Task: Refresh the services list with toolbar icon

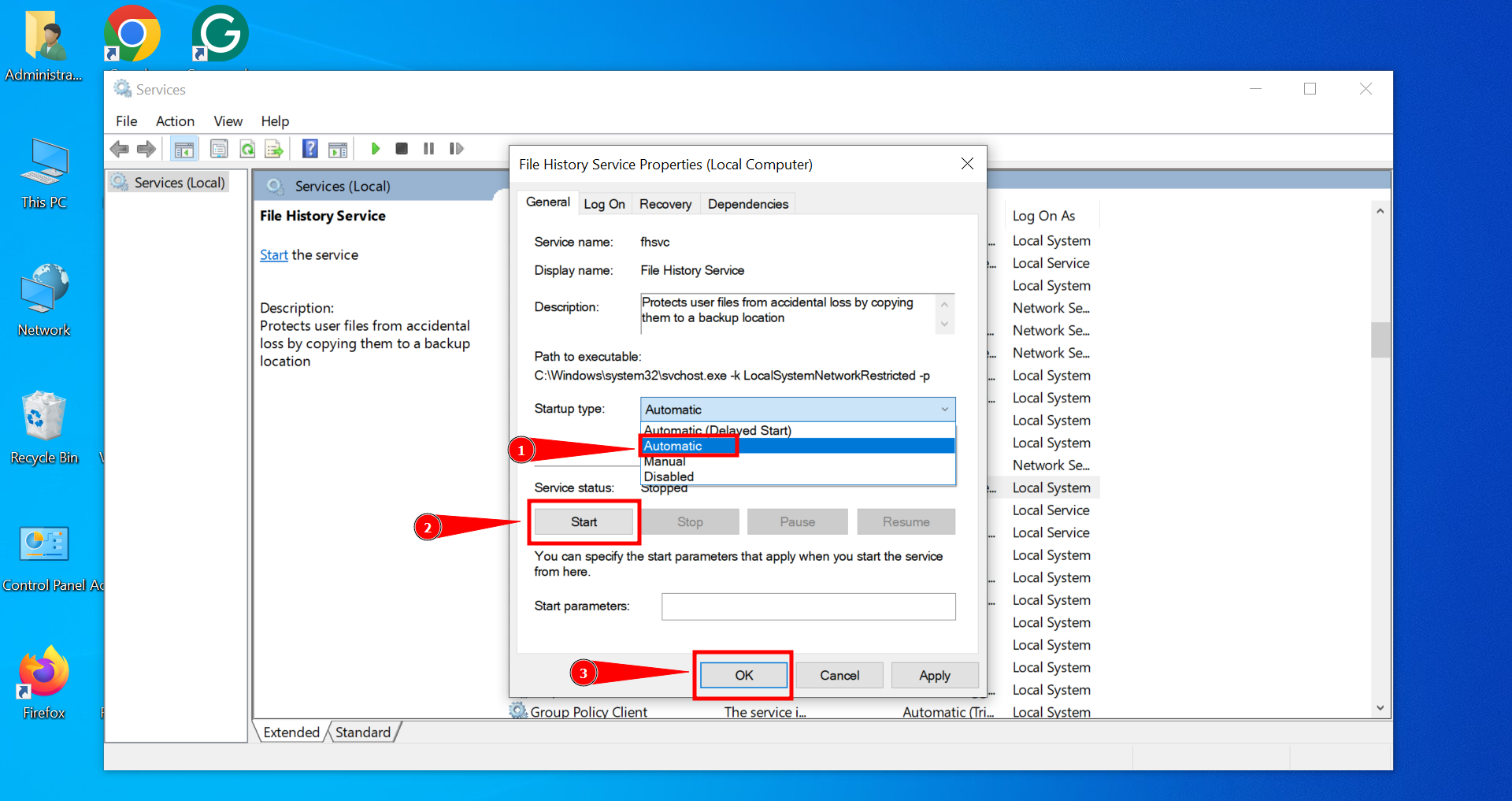Action: [247, 149]
